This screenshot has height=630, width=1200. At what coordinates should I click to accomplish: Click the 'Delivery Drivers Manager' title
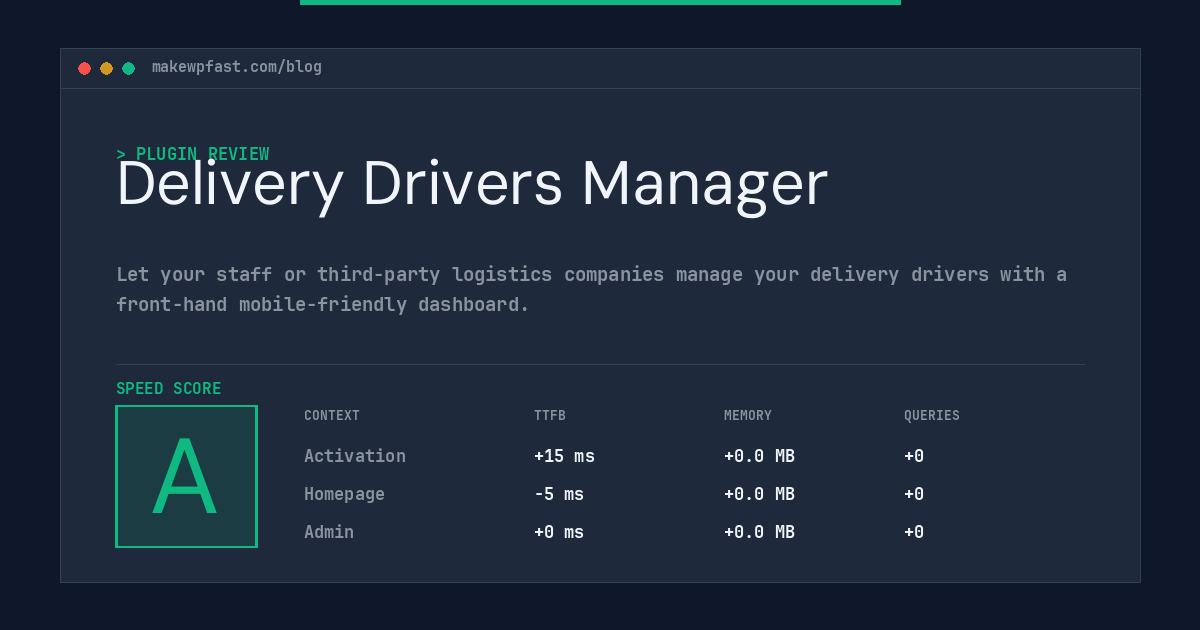(472, 185)
